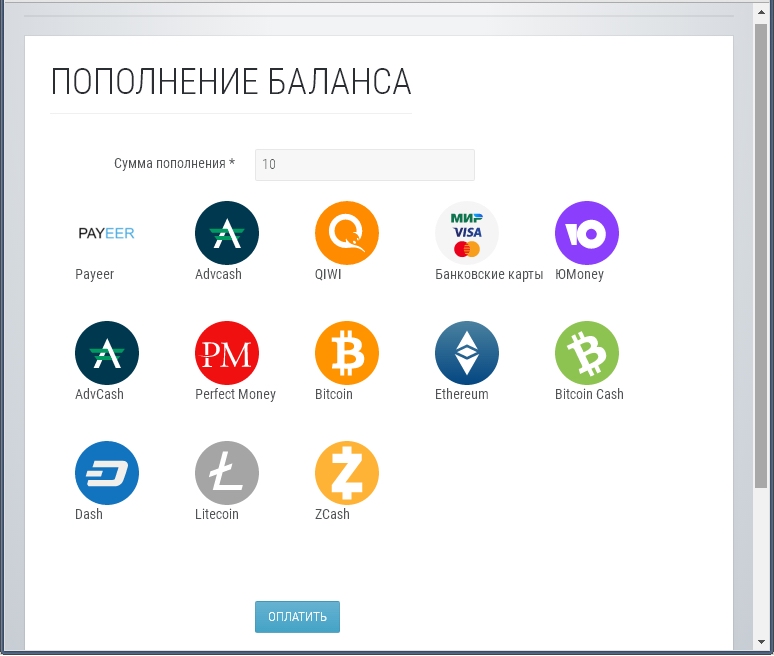Click the 'Litecoin' text label
Image resolution: width=774 pixels, height=656 pixels.
coord(217,514)
